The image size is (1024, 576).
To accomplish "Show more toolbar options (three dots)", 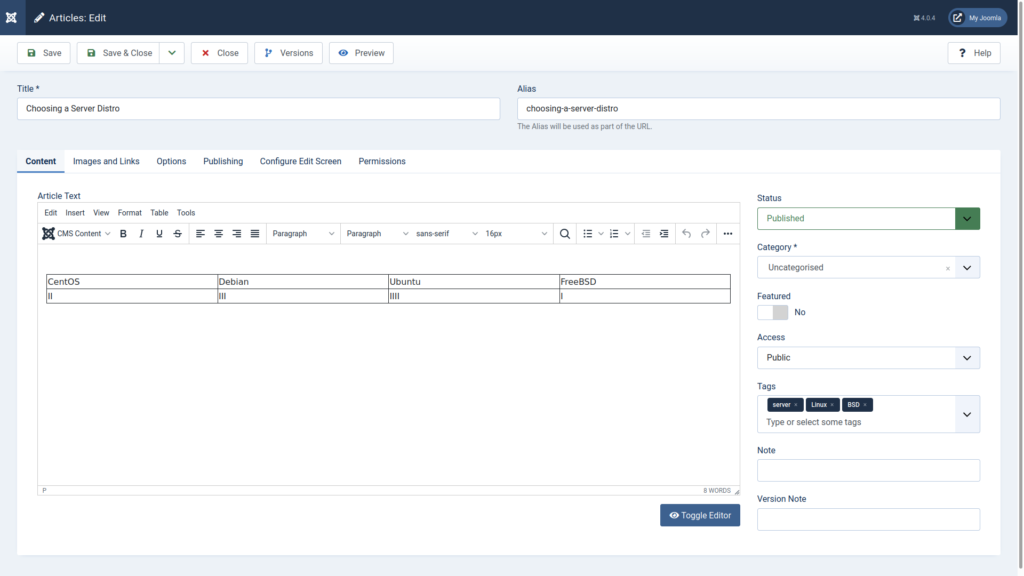I will (x=727, y=234).
